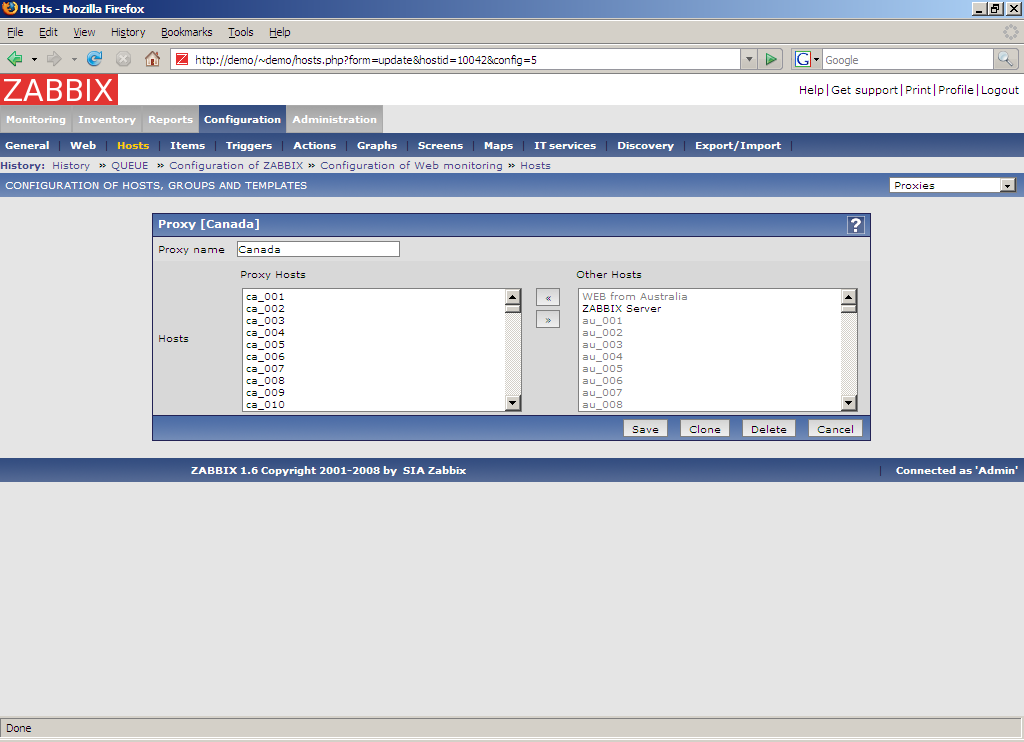Click the Print link
Image resolution: width=1024 pixels, height=742 pixels.
(x=918, y=90)
